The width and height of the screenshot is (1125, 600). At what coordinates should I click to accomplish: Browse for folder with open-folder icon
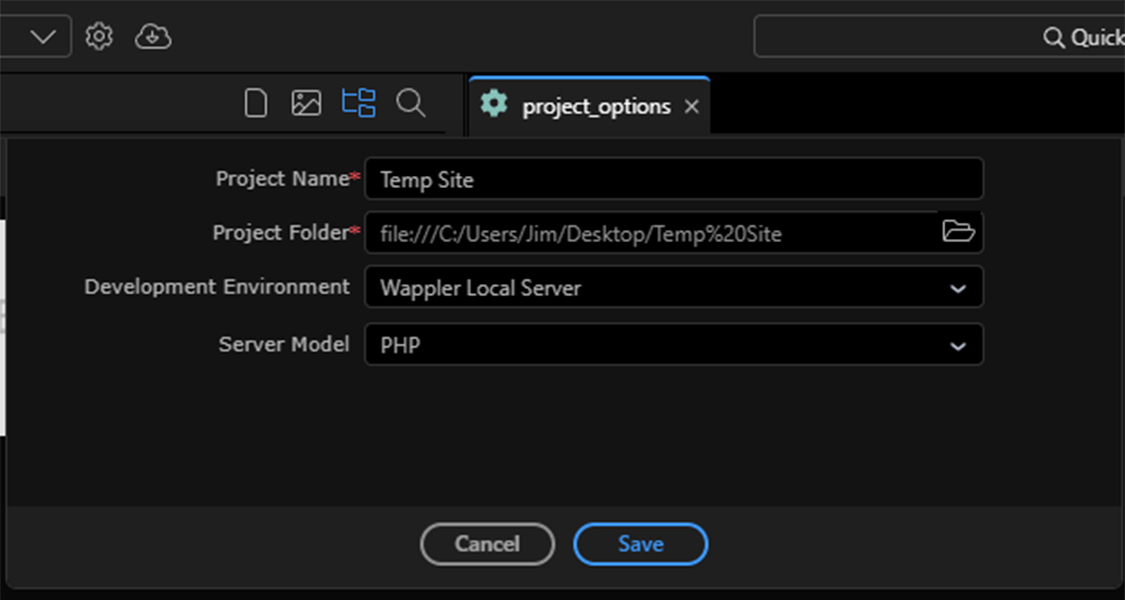(959, 232)
